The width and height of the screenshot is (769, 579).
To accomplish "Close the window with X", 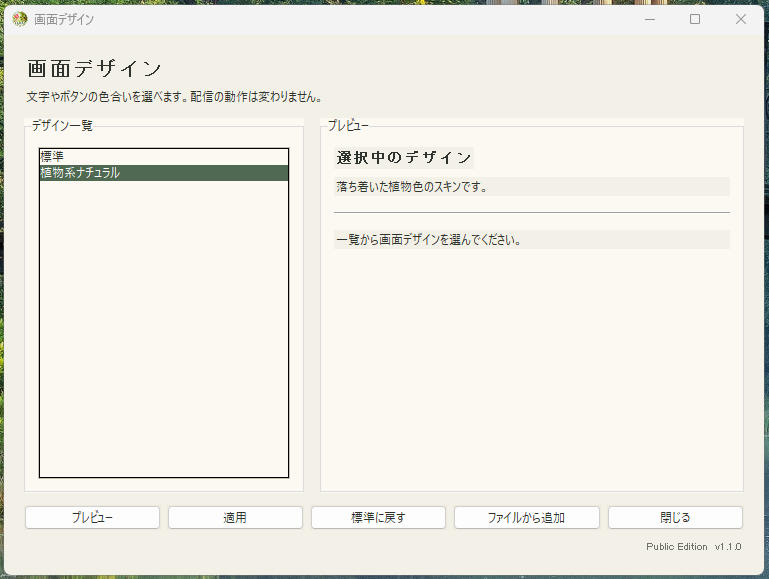I will click(741, 19).
